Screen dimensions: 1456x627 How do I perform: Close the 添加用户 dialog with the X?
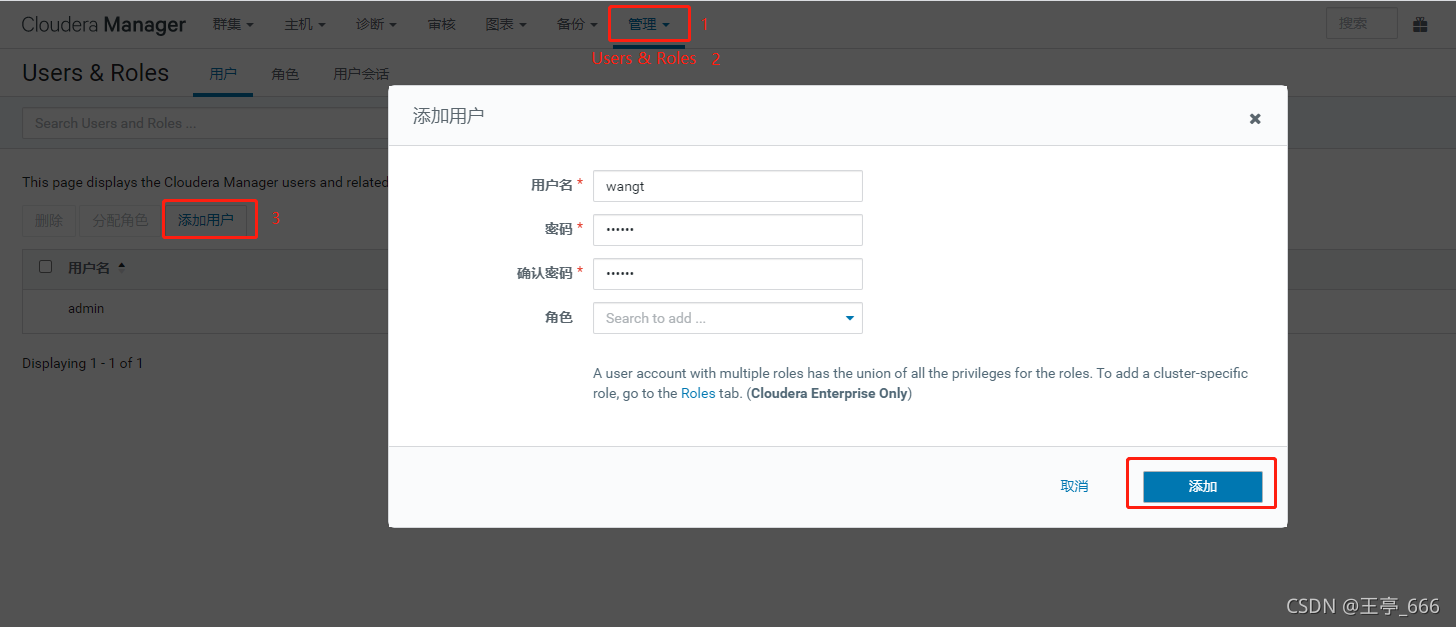tap(1255, 119)
